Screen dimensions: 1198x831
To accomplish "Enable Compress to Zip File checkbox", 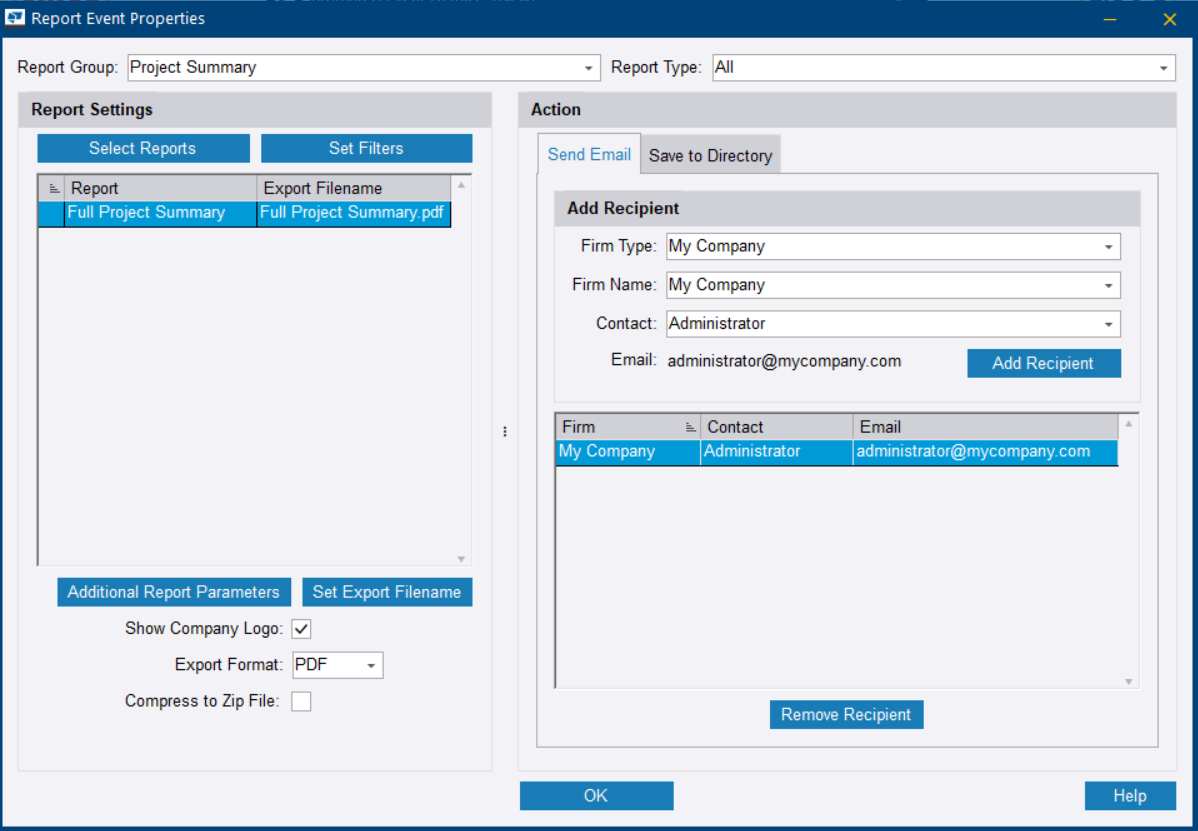I will (301, 702).
